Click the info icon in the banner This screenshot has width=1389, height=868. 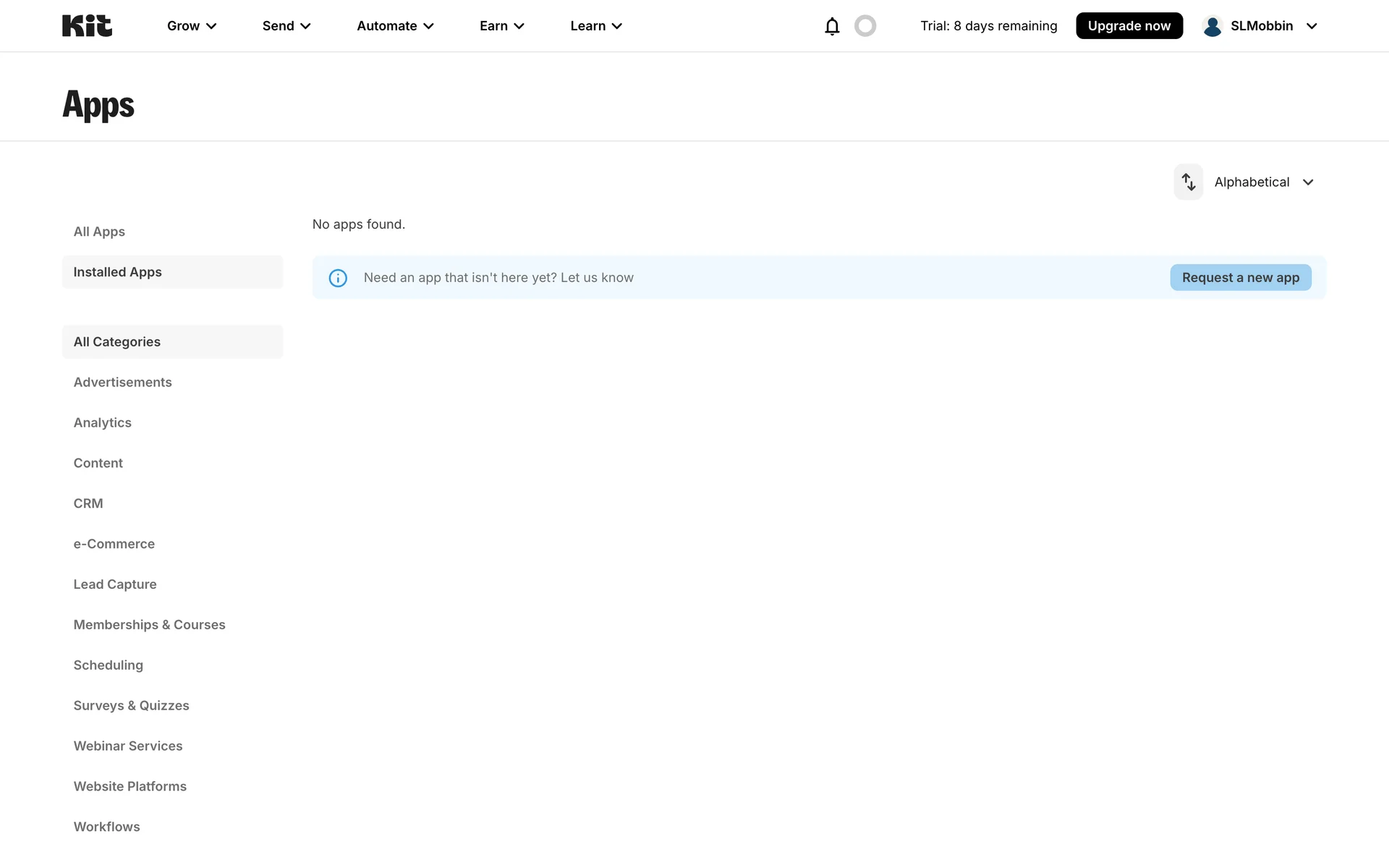338,278
